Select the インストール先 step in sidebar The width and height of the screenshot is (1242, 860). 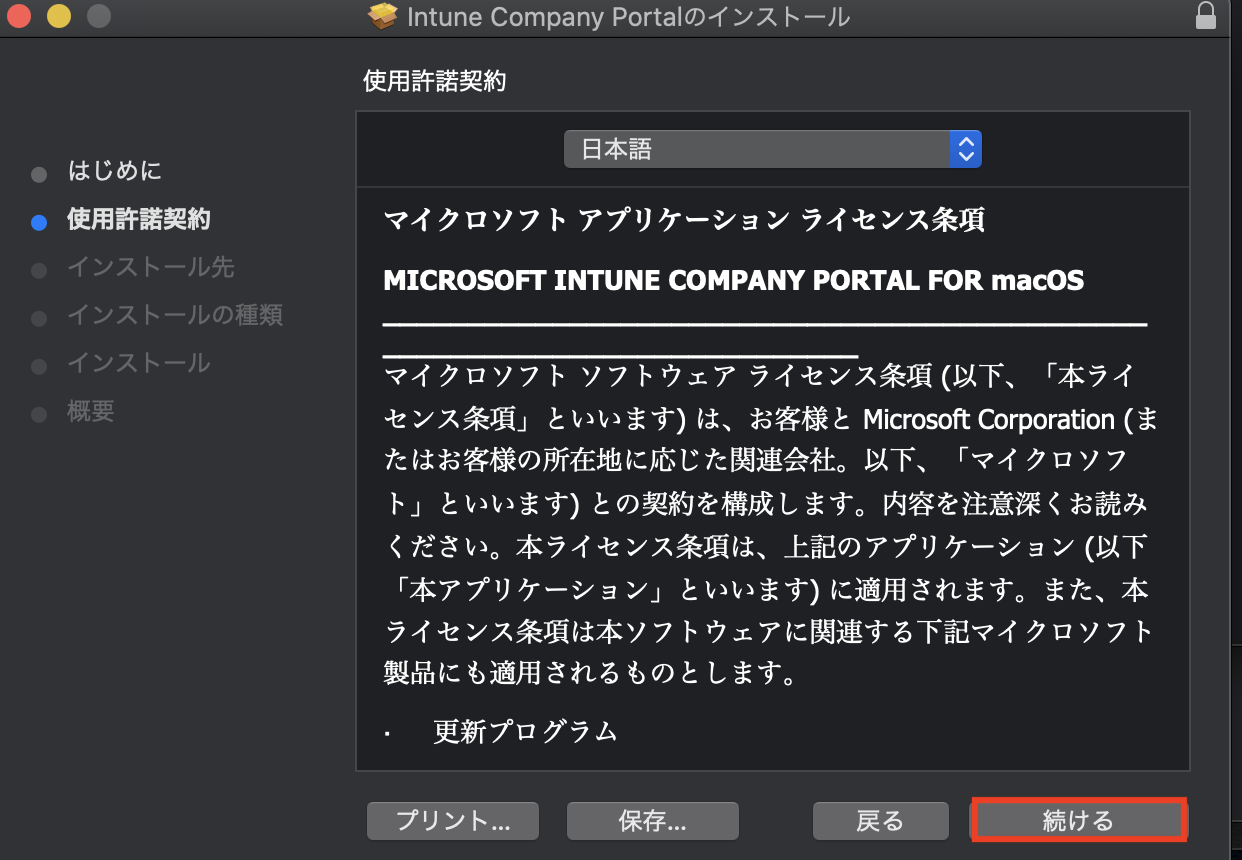151,267
